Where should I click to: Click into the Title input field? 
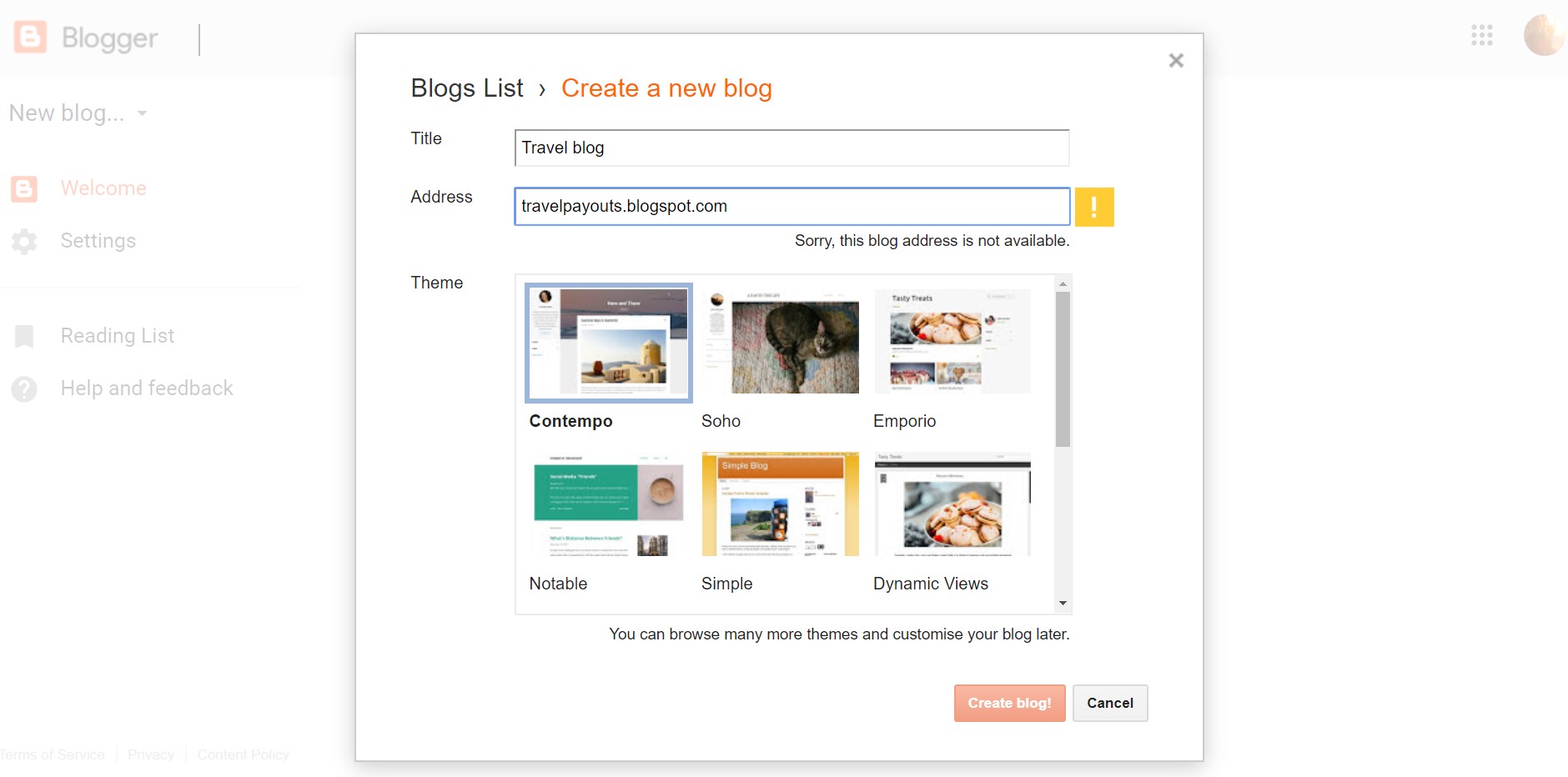[x=791, y=148]
